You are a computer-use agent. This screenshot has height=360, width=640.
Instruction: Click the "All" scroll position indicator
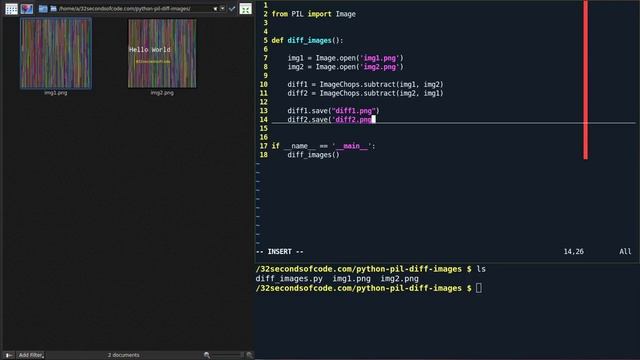[x=625, y=252]
